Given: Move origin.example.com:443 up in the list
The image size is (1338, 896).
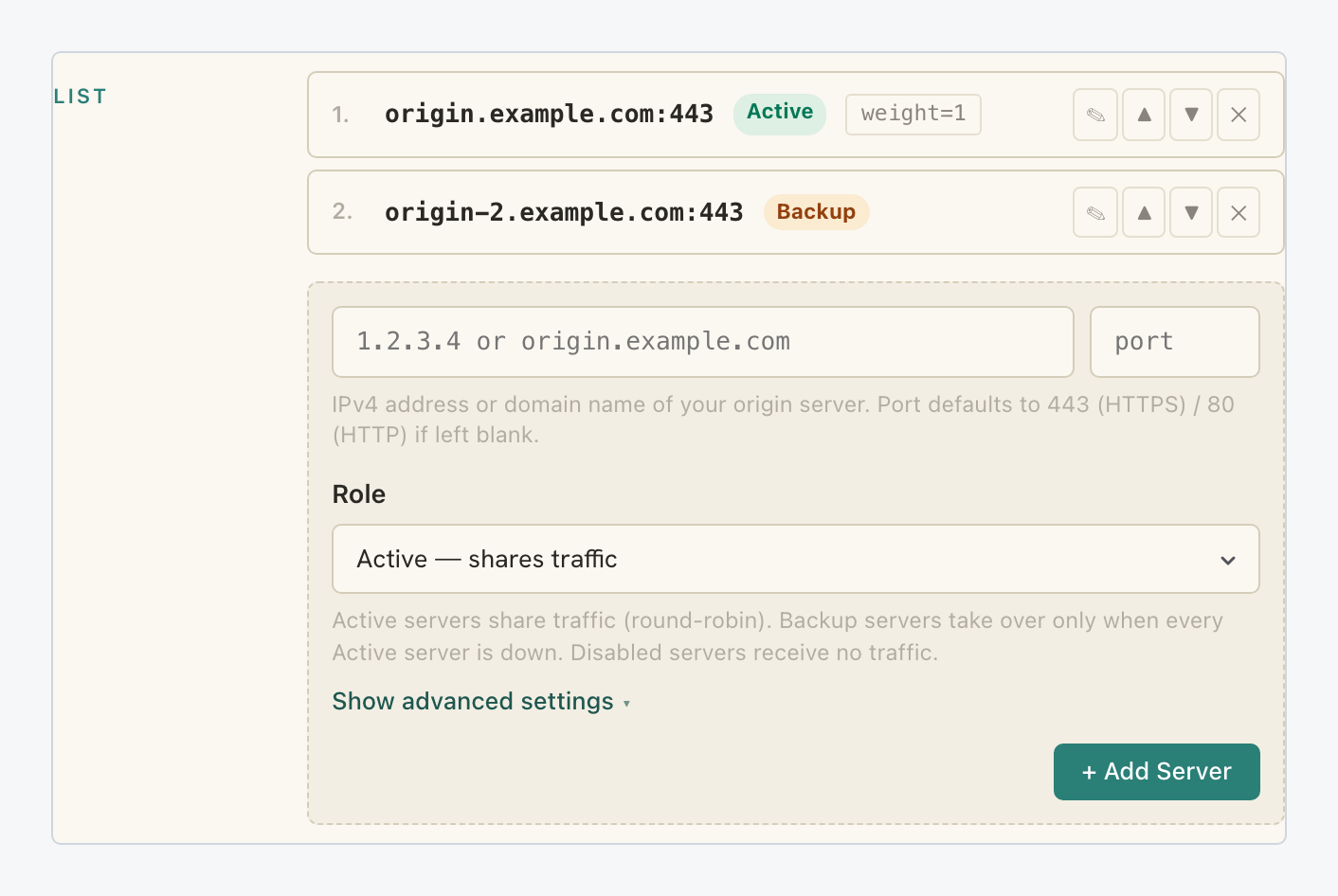Looking at the screenshot, I should 1144,115.
